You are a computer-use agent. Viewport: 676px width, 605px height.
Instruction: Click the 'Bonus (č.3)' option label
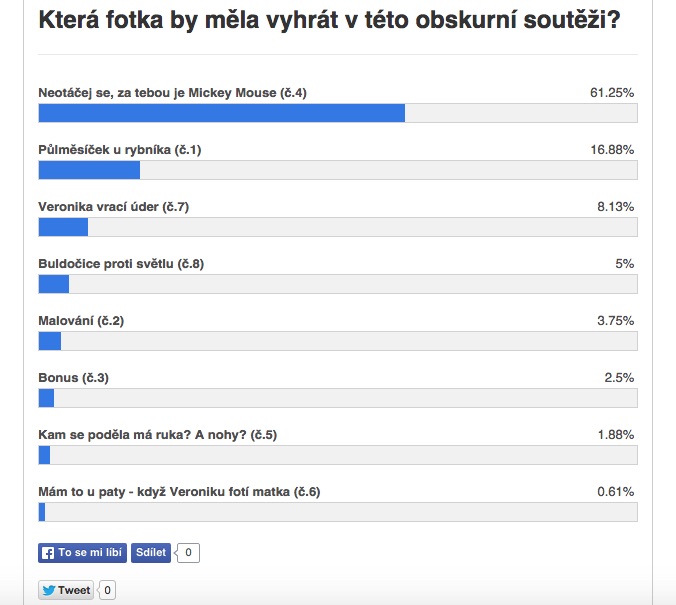click(x=73, y=378)
